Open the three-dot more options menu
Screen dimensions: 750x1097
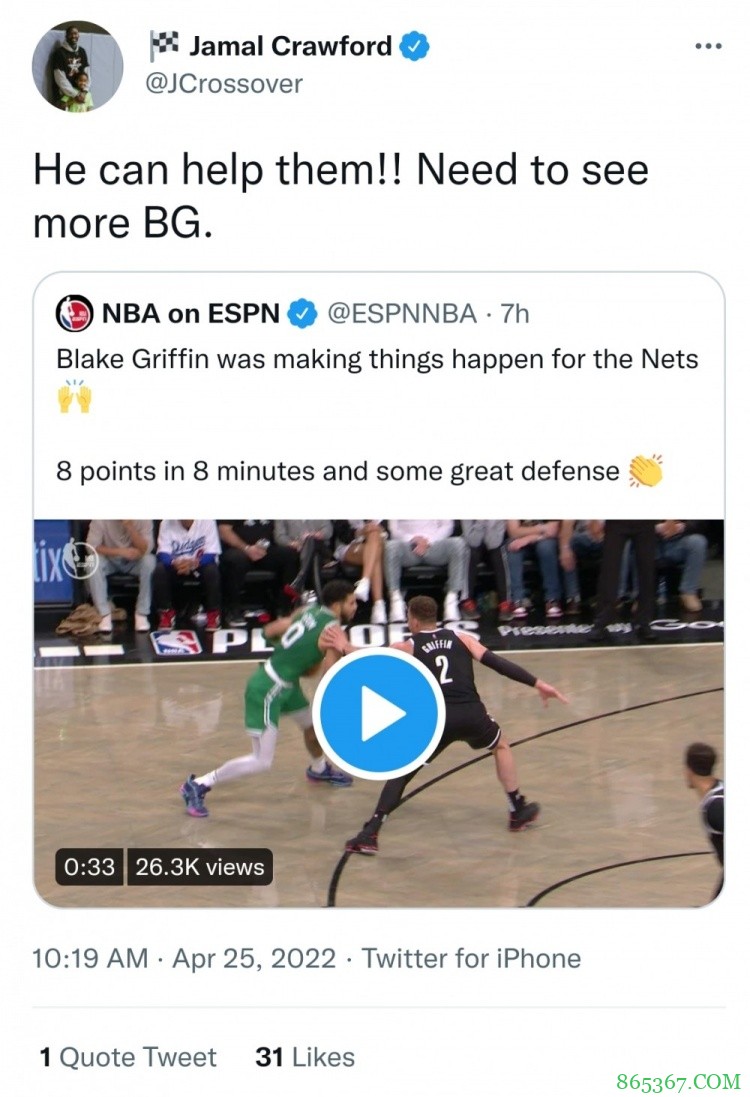click(x=708, y=47)
